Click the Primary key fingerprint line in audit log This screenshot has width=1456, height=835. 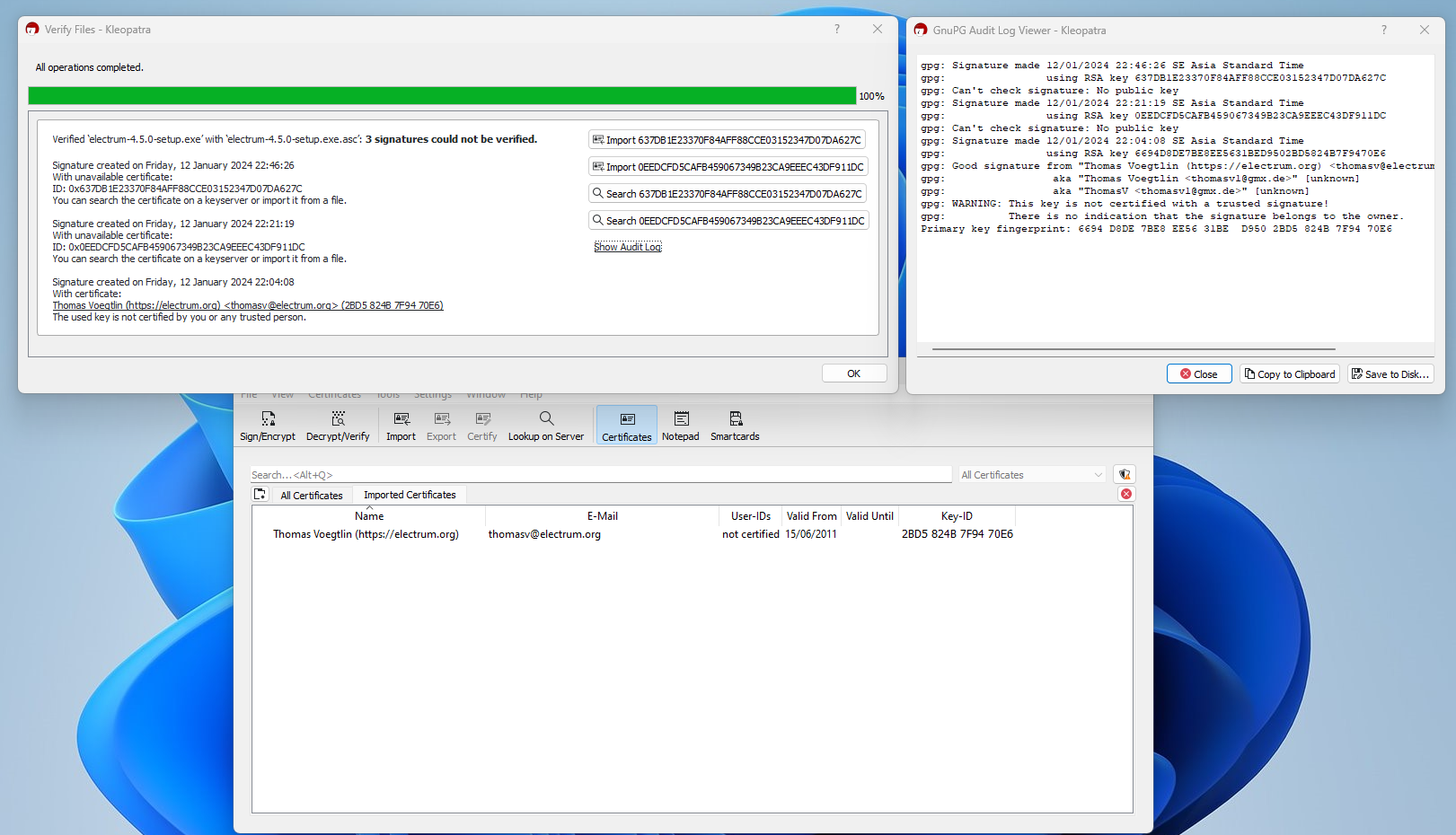coord(1156,229)
